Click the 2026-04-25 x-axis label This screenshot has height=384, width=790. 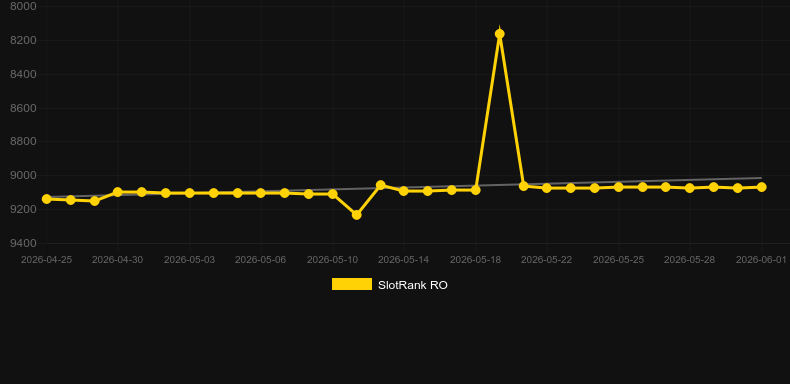click(x=46, y=260)
